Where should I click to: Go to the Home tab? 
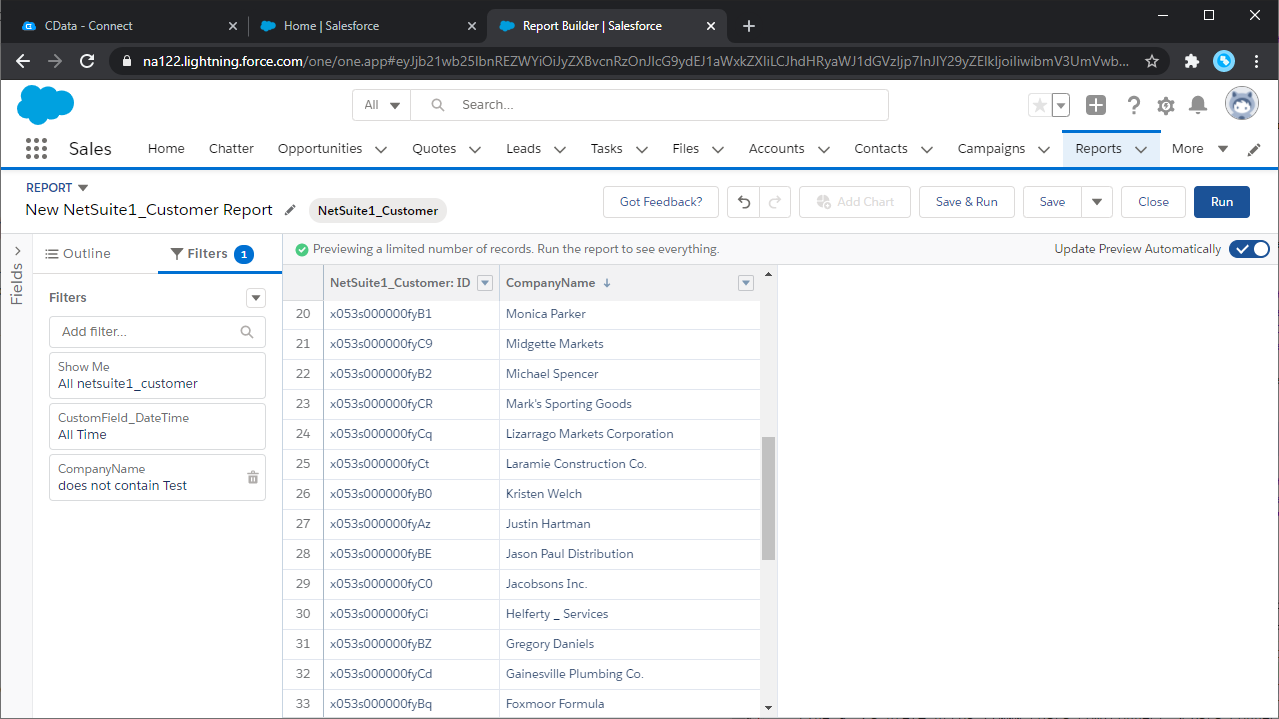(166, 149)
